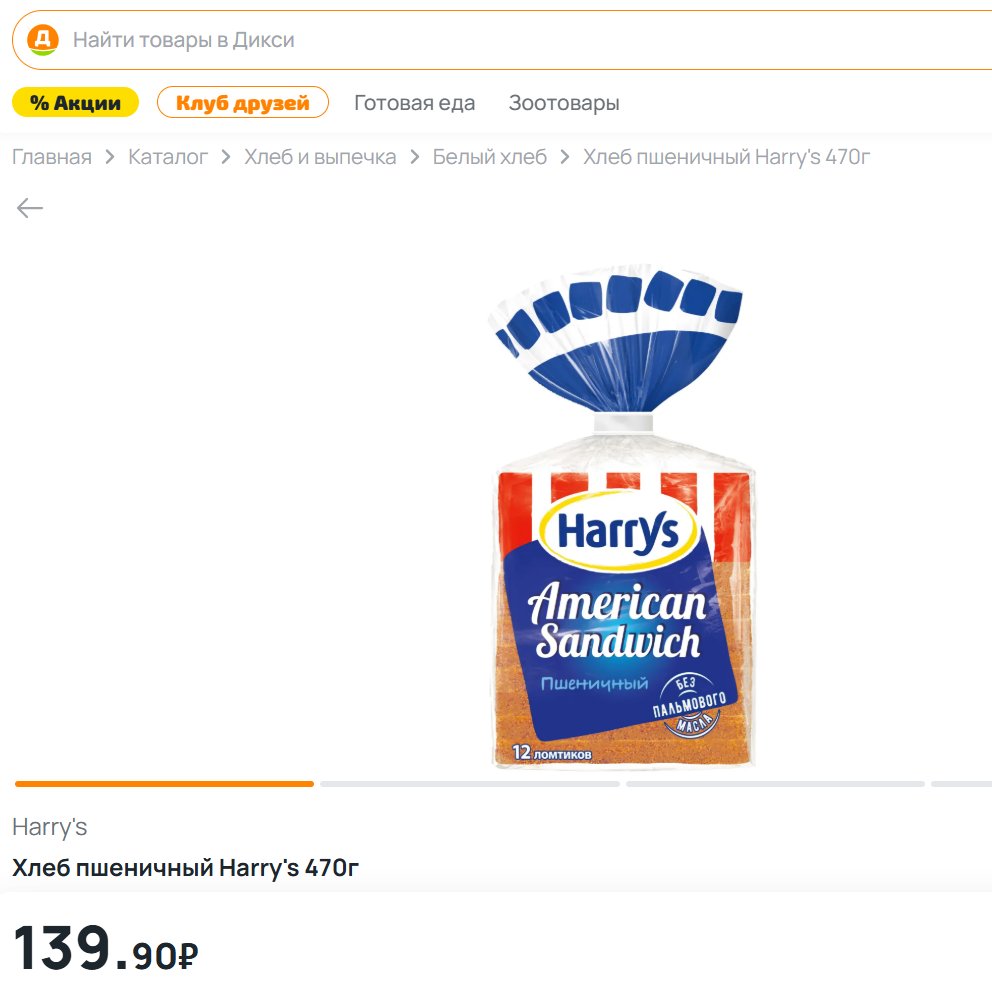Select the 'Зоотовары' menu item
Viewport: 992px width, 986px height.
point(564,103)
